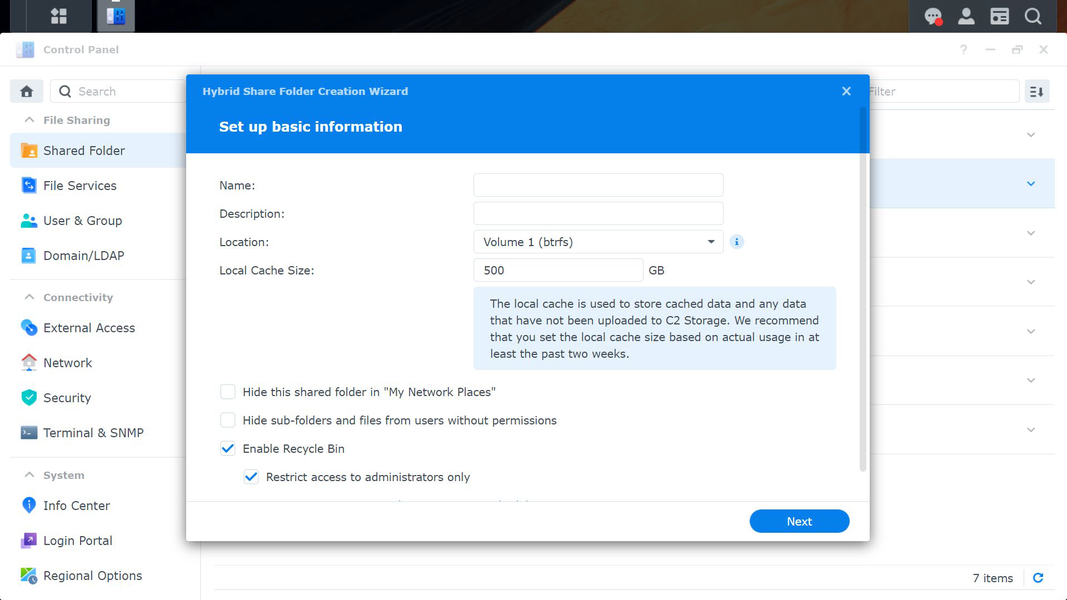Expand the seventh shared folder row chevron

[1031, 430]
